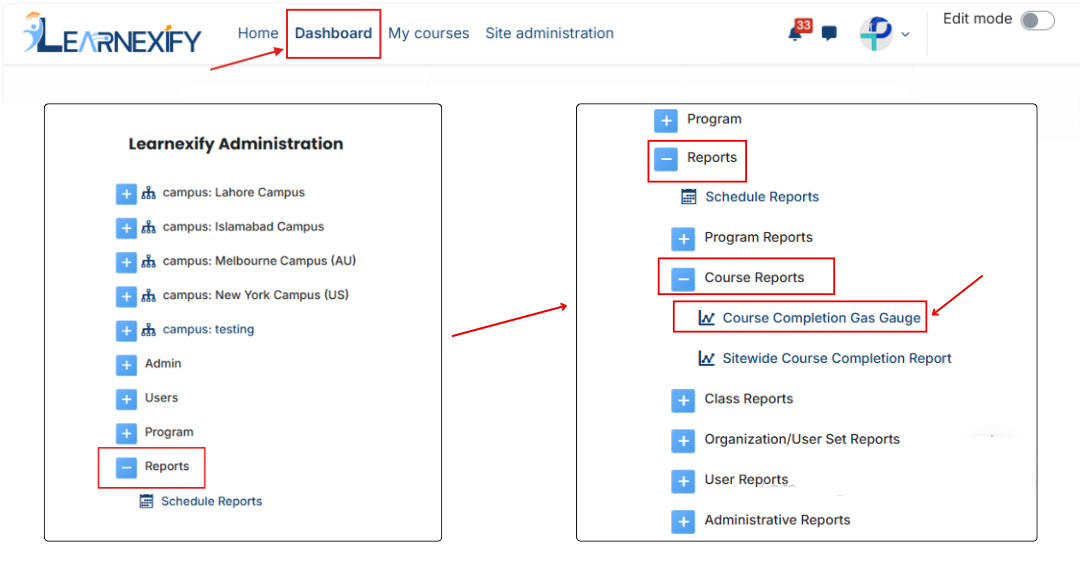Expand the campus: testing node

[x=126, y=331]
